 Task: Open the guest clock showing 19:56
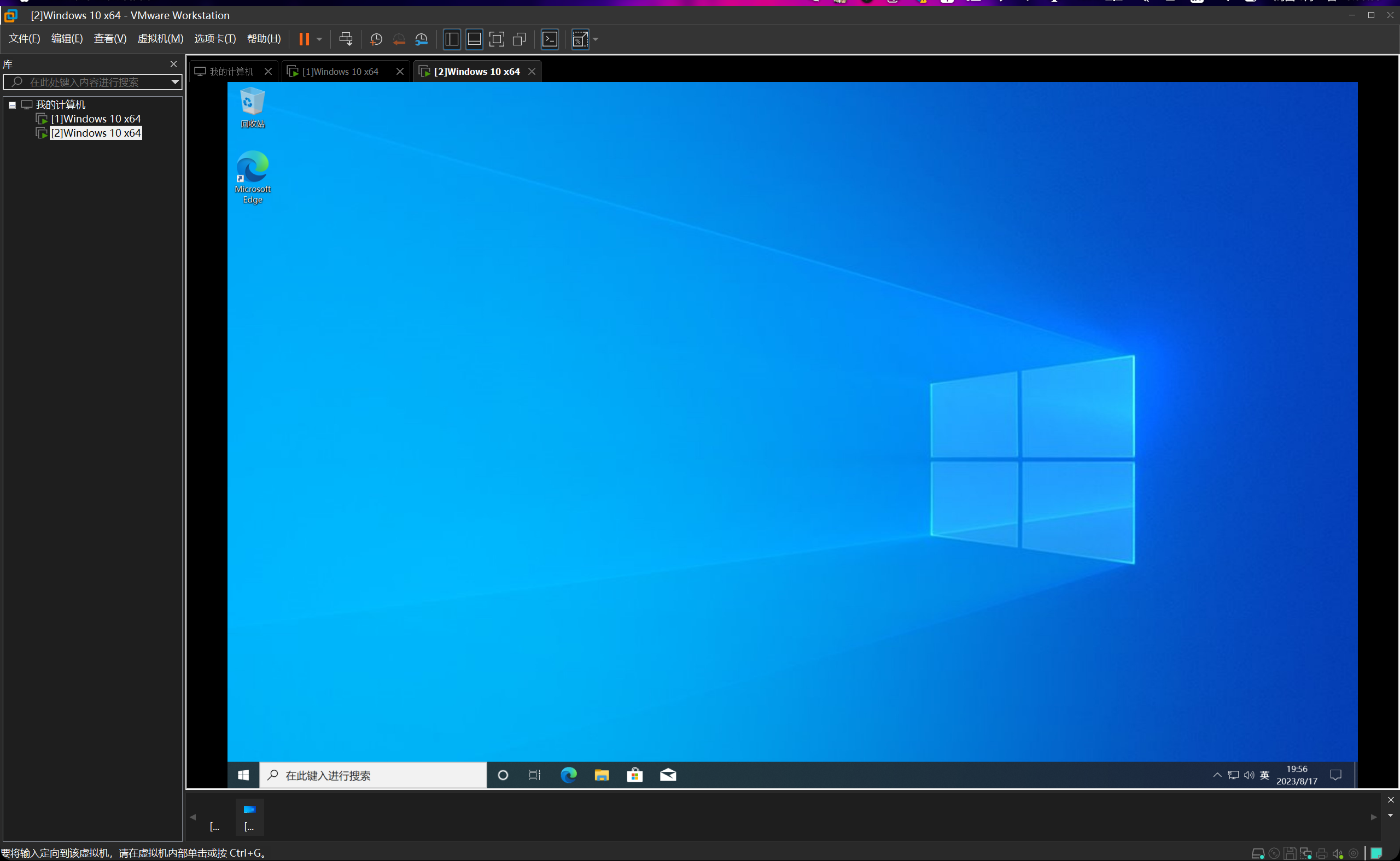(x=1297, y=775)
